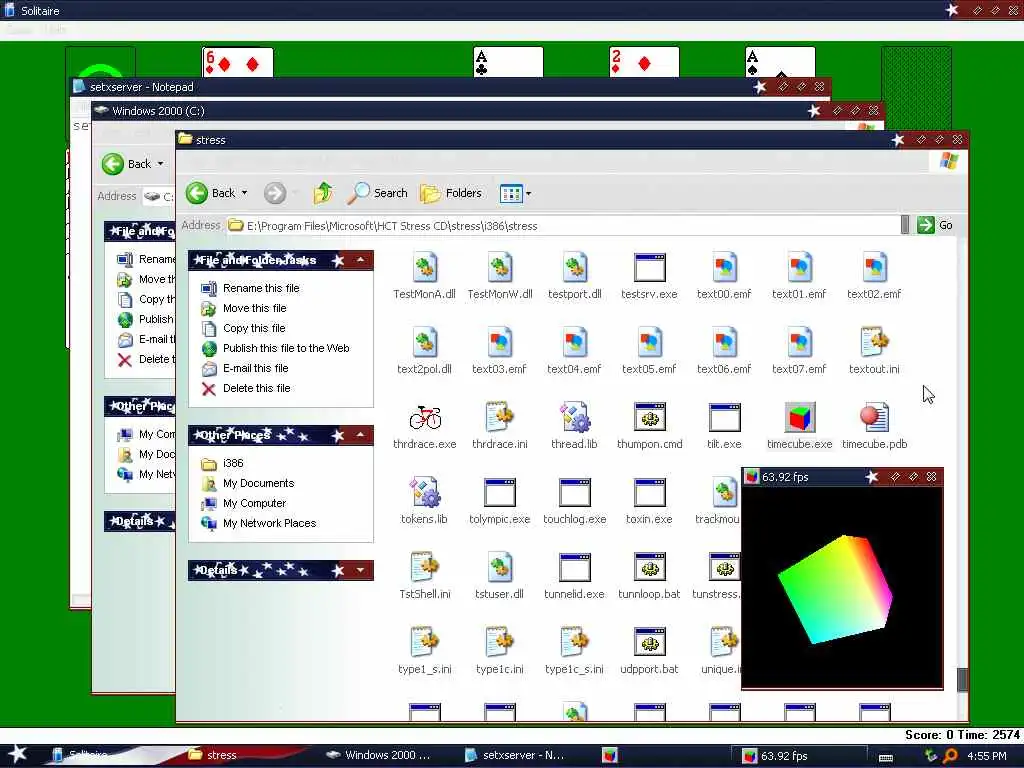The height and width of the screenshot is (768, 1024).
Task: Open Back dropdown in Windows 2000 (C:) window
Action: [161, 164]
